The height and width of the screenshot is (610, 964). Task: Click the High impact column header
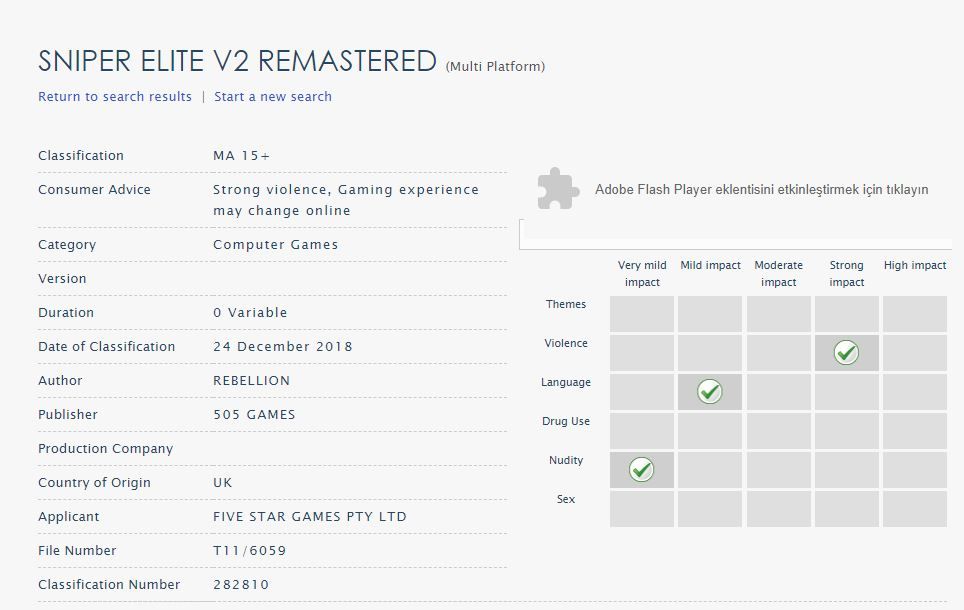point(915,265)
